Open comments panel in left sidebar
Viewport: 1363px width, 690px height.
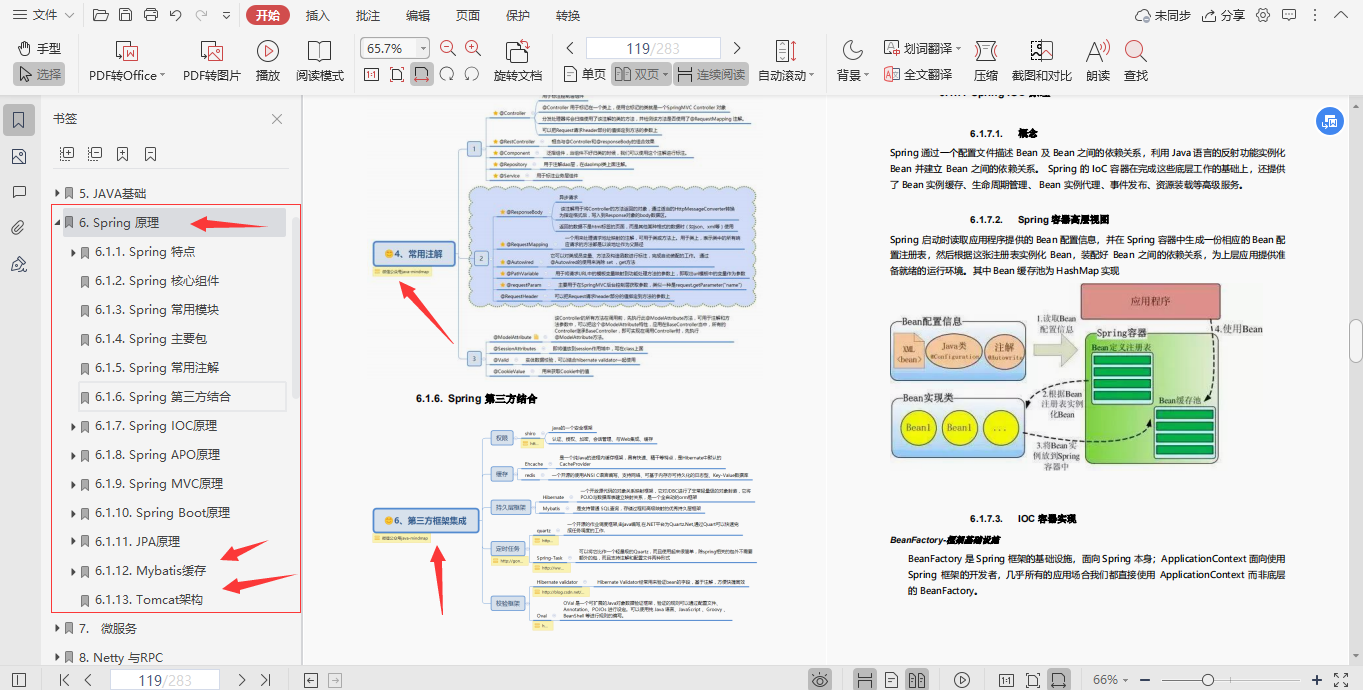coord(18,192)
